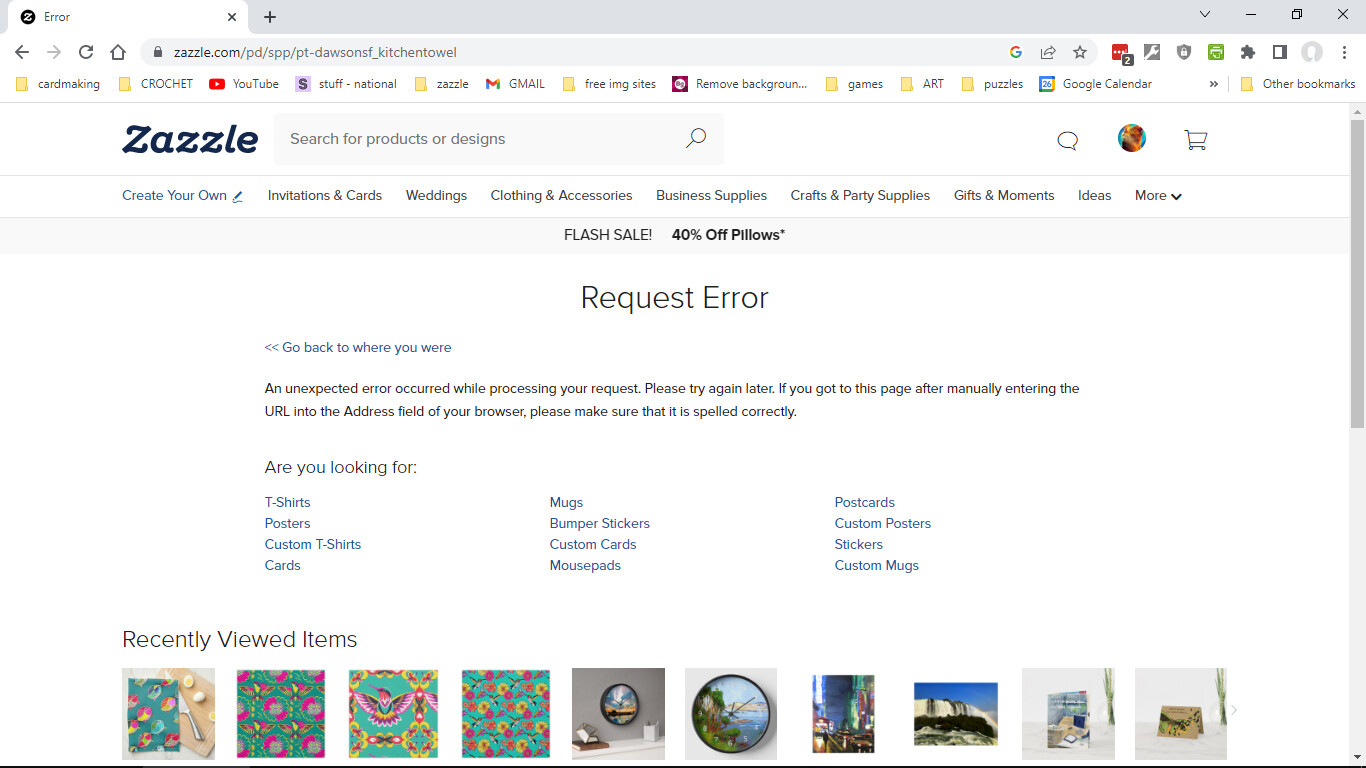The image size is (1366, 768).
Task: Open Invitations & Cards menu
Action: click(325, 196)
